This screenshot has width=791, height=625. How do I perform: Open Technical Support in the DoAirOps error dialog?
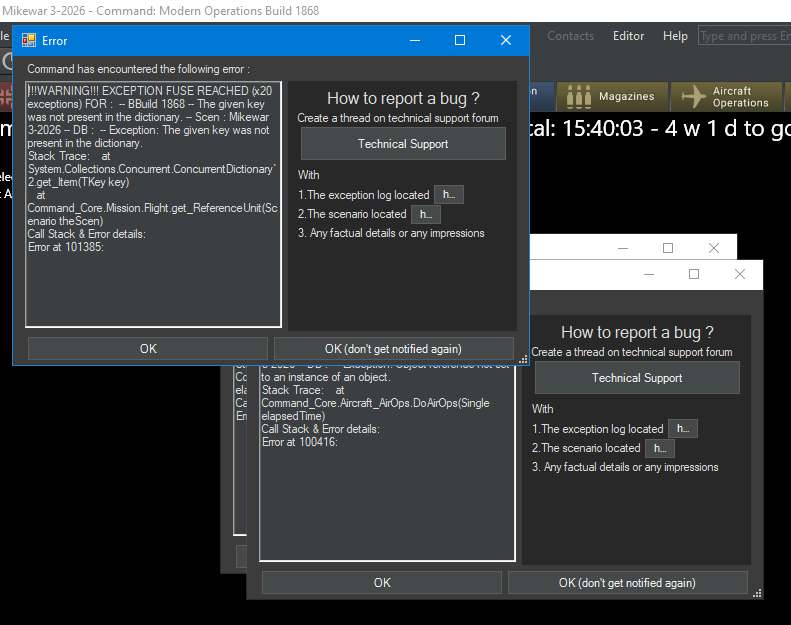pyautogui.click(x=637, y=378)
